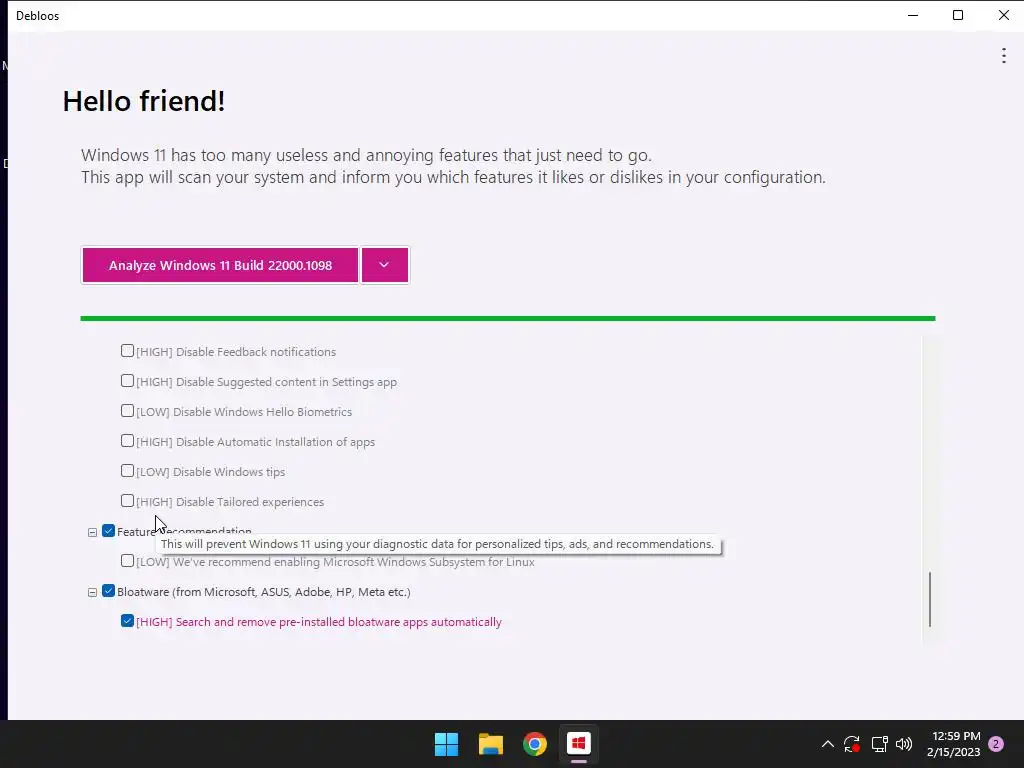This screenshot has width=1024, height=768.
Task: Minimize the Debloos window
Action: [x=913, y=15]
